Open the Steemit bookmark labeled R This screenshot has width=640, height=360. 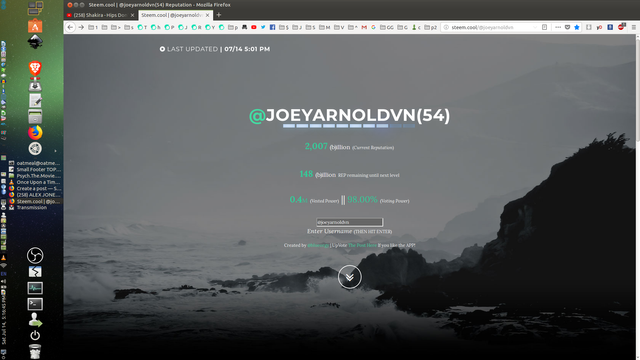(196, 27)
